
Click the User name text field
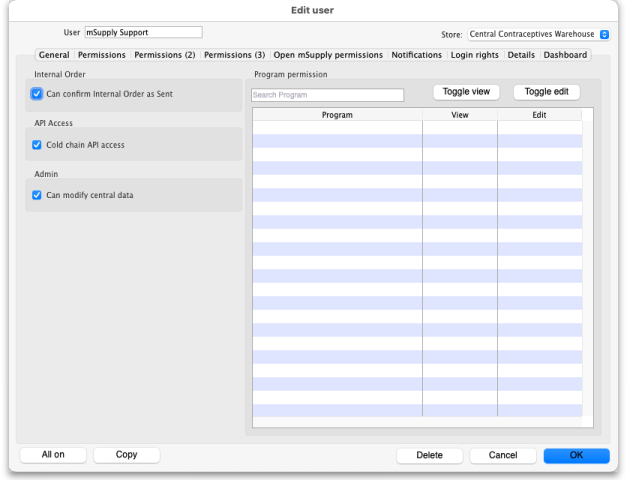(143, 33)
